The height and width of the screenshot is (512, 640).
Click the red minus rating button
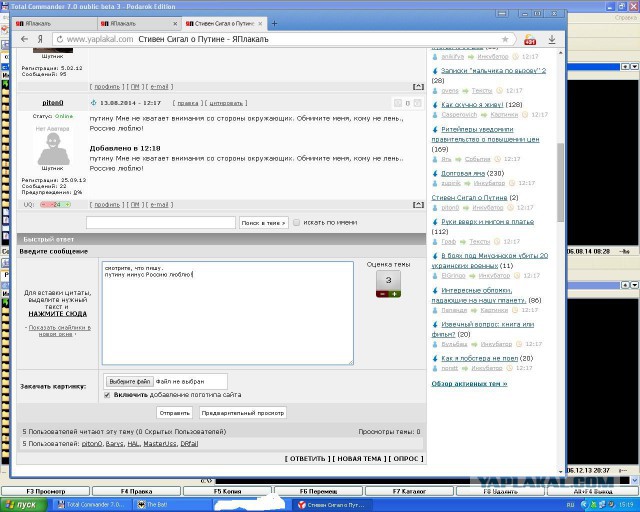click(x=381, y=293)
